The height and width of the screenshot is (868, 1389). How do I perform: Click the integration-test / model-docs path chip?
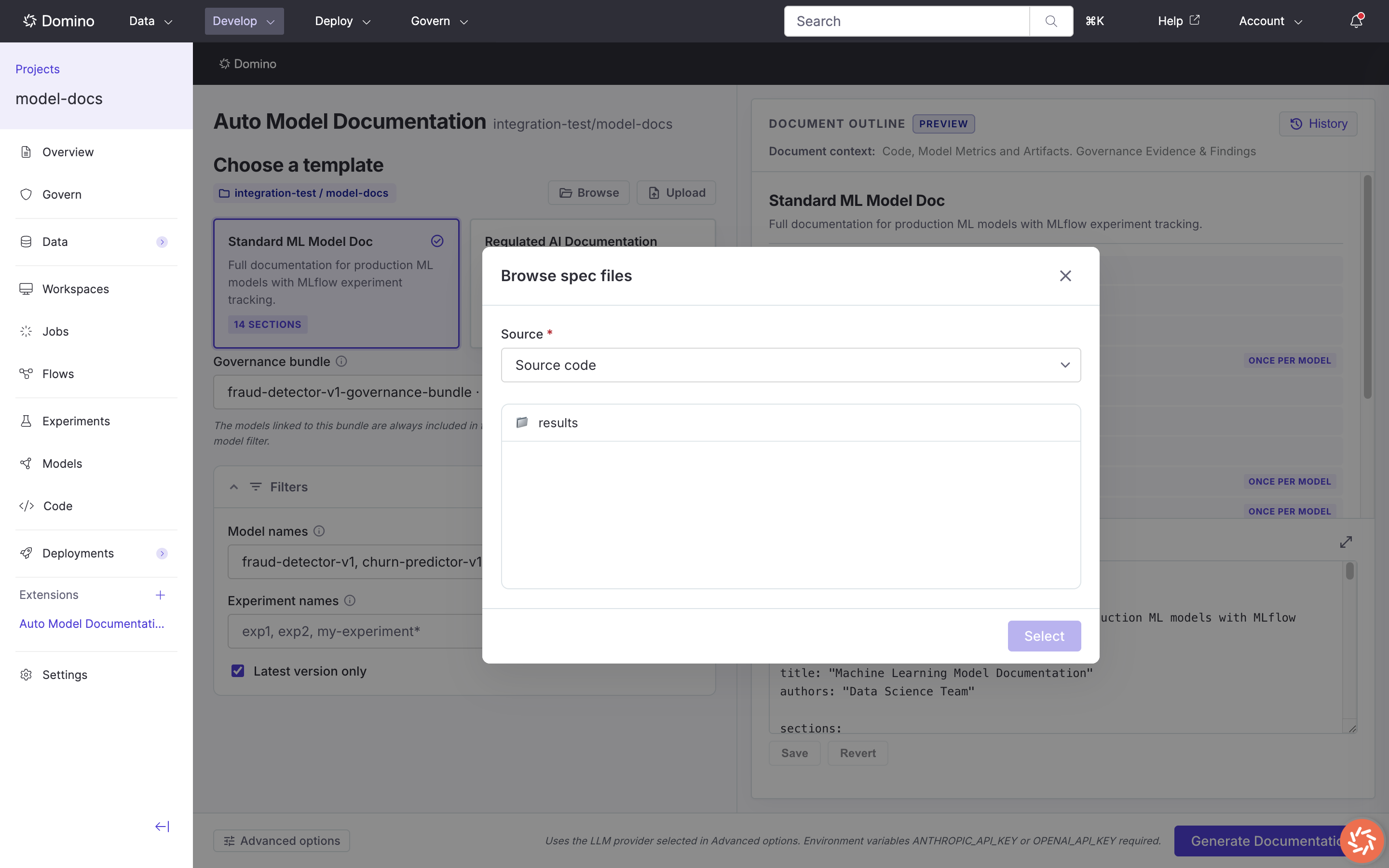click(x=304, y=193)
